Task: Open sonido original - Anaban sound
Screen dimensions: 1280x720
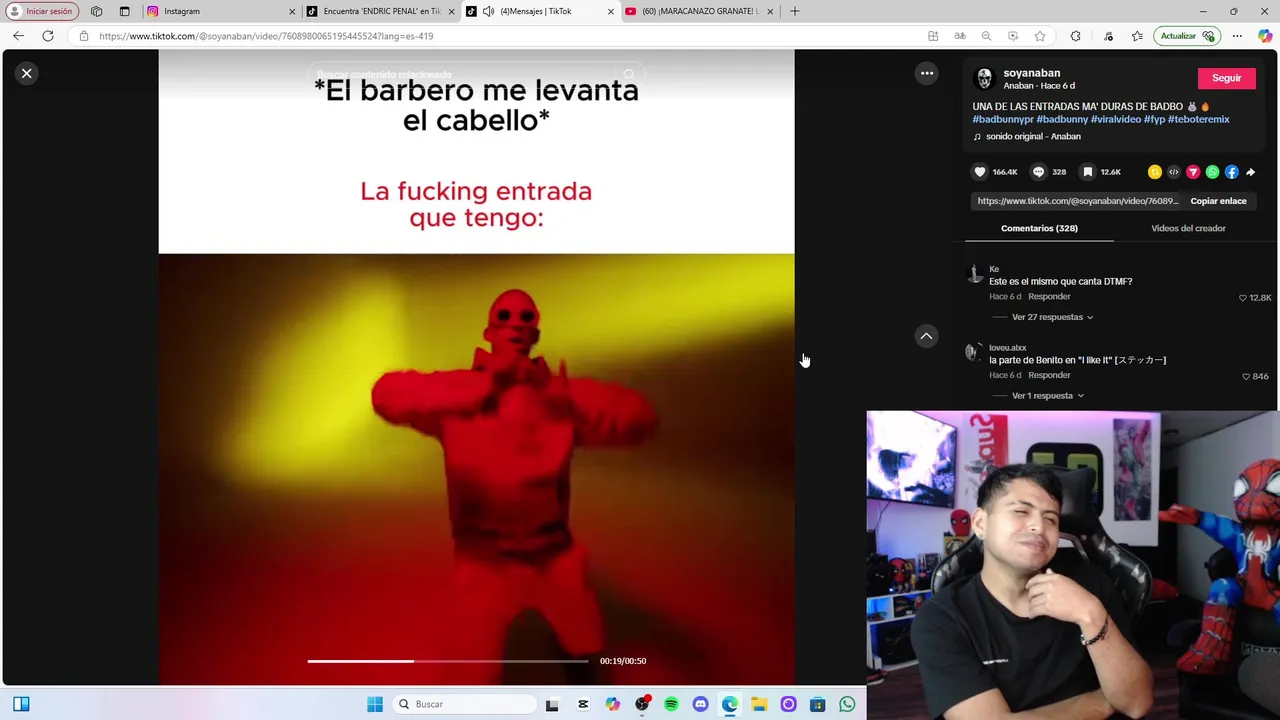Action: point(1033,136)
